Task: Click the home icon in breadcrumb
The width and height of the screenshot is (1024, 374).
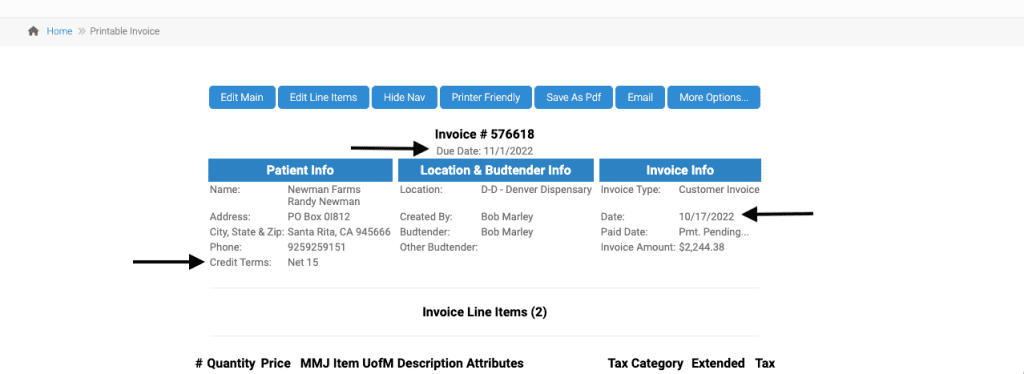Action: click(33, 31)
